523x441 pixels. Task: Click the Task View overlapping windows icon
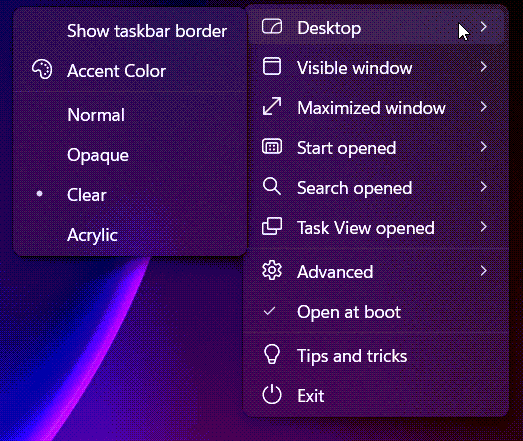coord(272,226)
